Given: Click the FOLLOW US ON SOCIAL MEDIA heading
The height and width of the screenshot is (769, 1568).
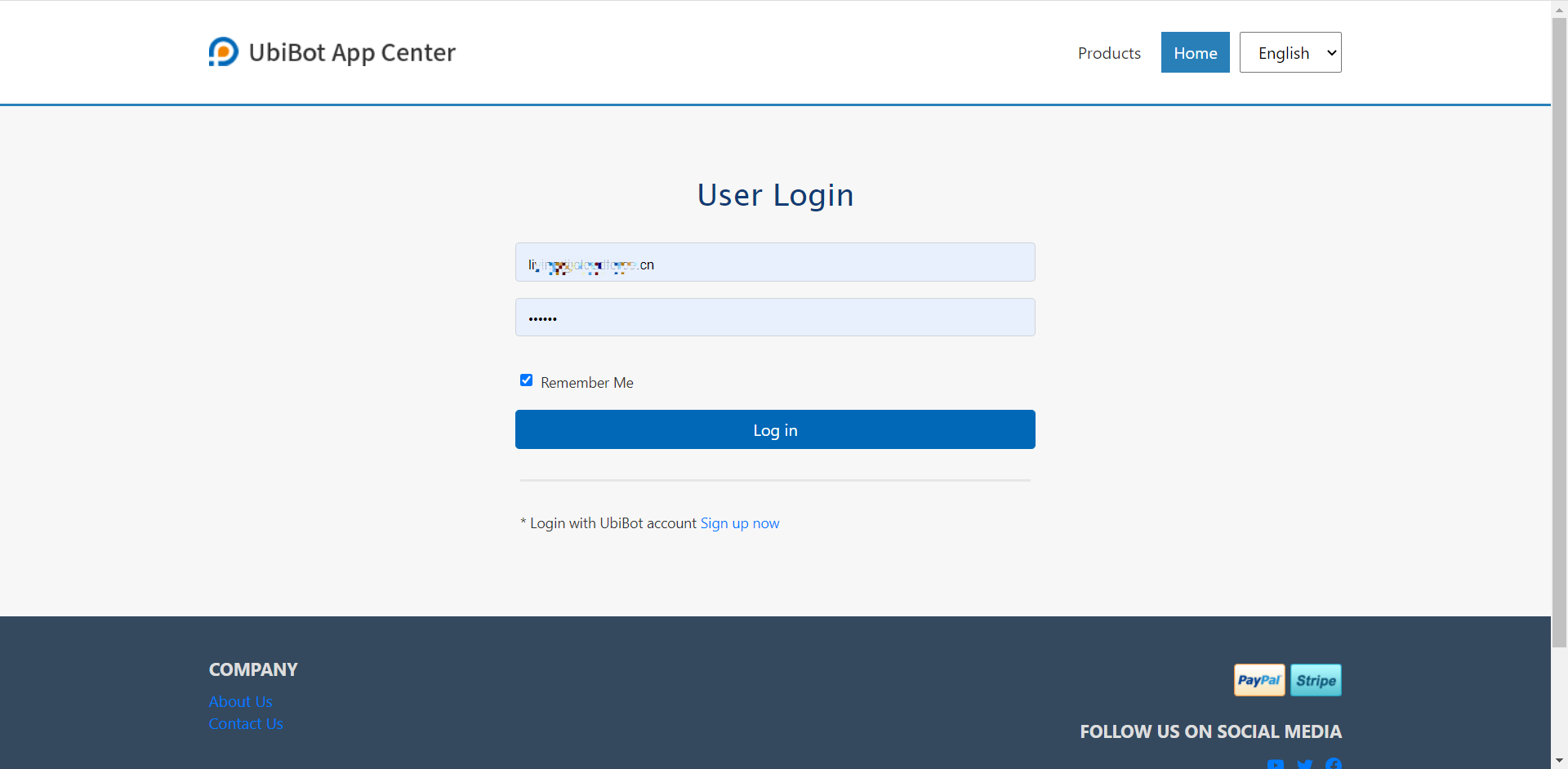Looking at the screenshot, I should coord(1210,731).
